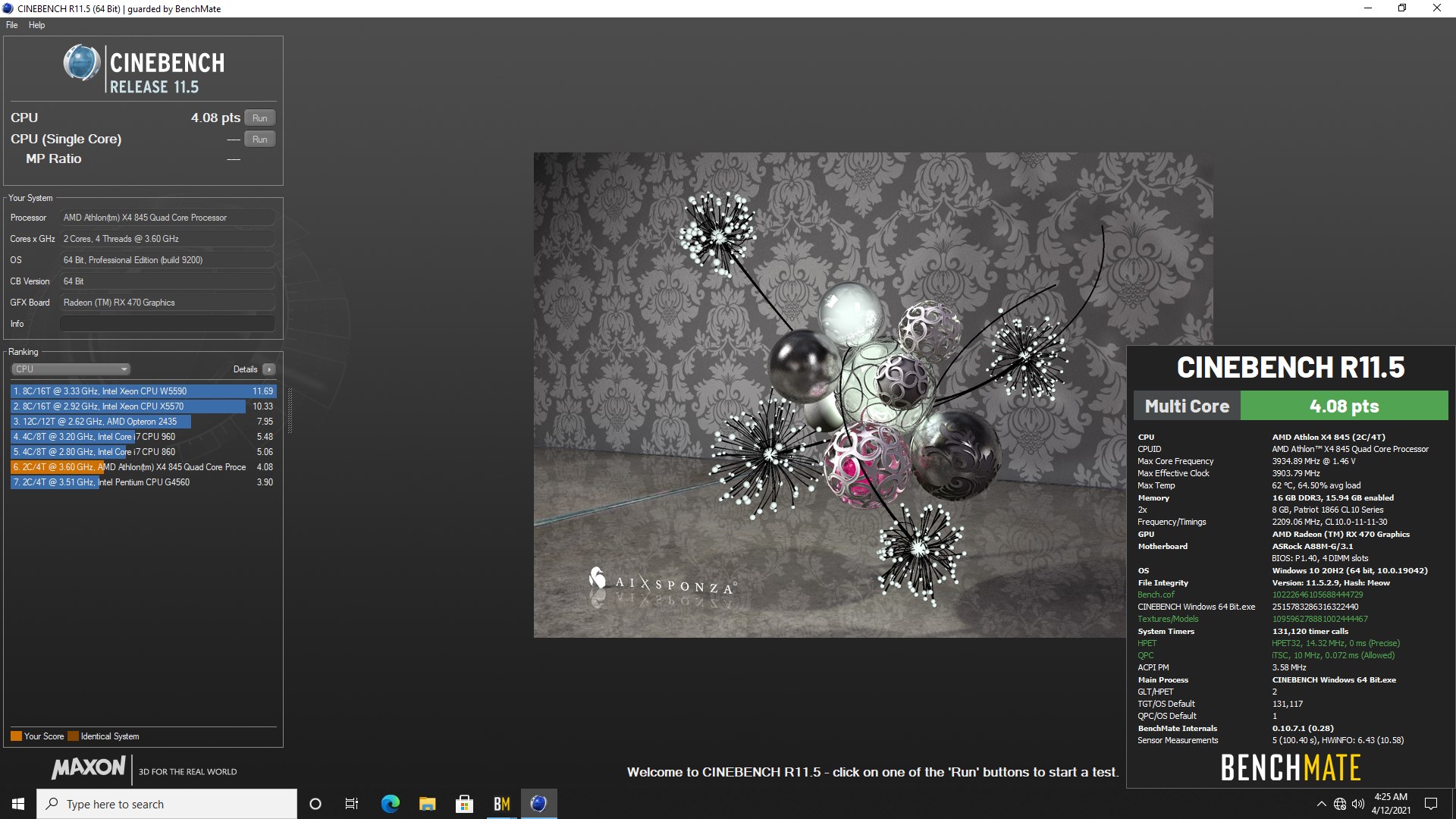Image resolution: width=1456 pixels, height=819 pixels.
Task: Open network status tray icon
Action: pos(1340,804)
